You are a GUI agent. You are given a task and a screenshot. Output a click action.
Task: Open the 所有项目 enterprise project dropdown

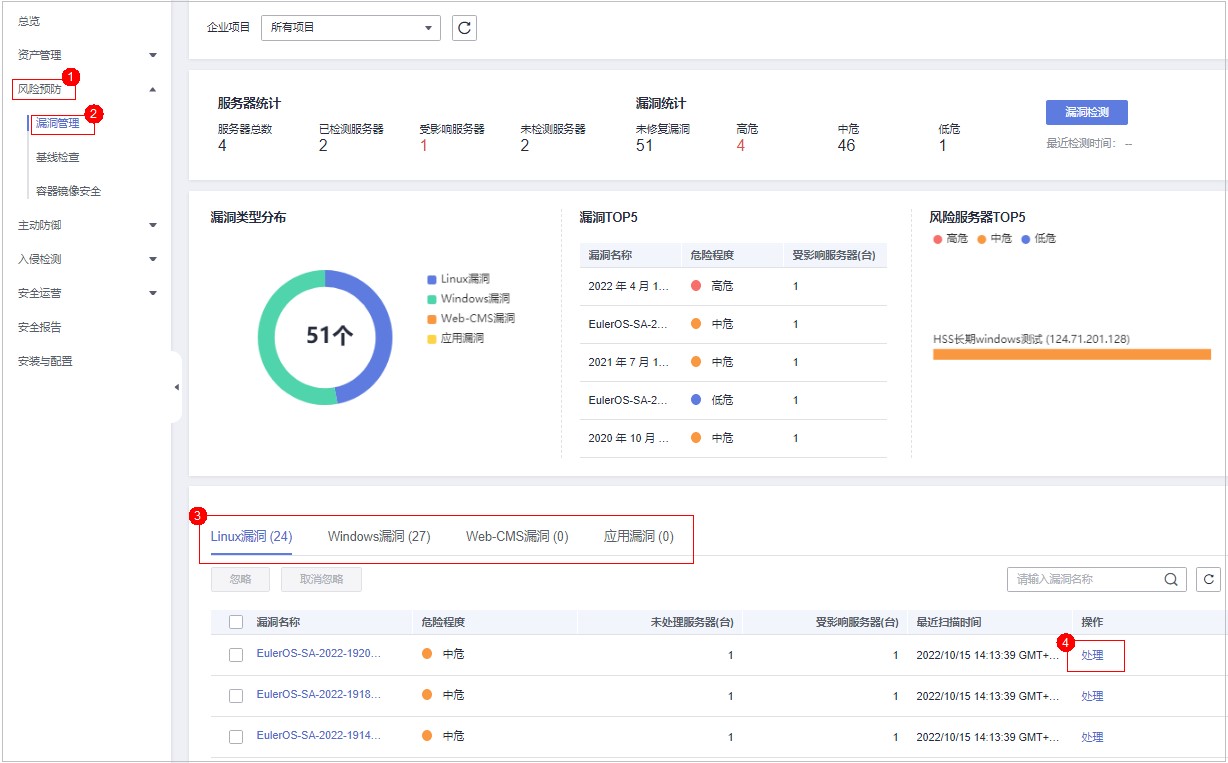[350, 28]
